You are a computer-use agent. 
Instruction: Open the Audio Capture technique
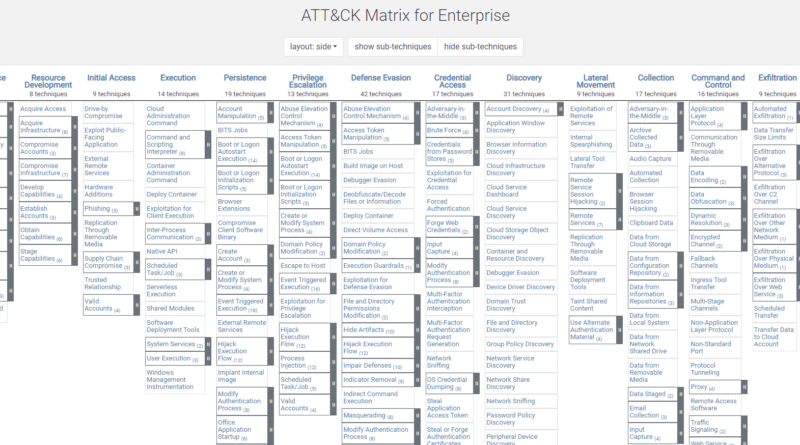653,159
